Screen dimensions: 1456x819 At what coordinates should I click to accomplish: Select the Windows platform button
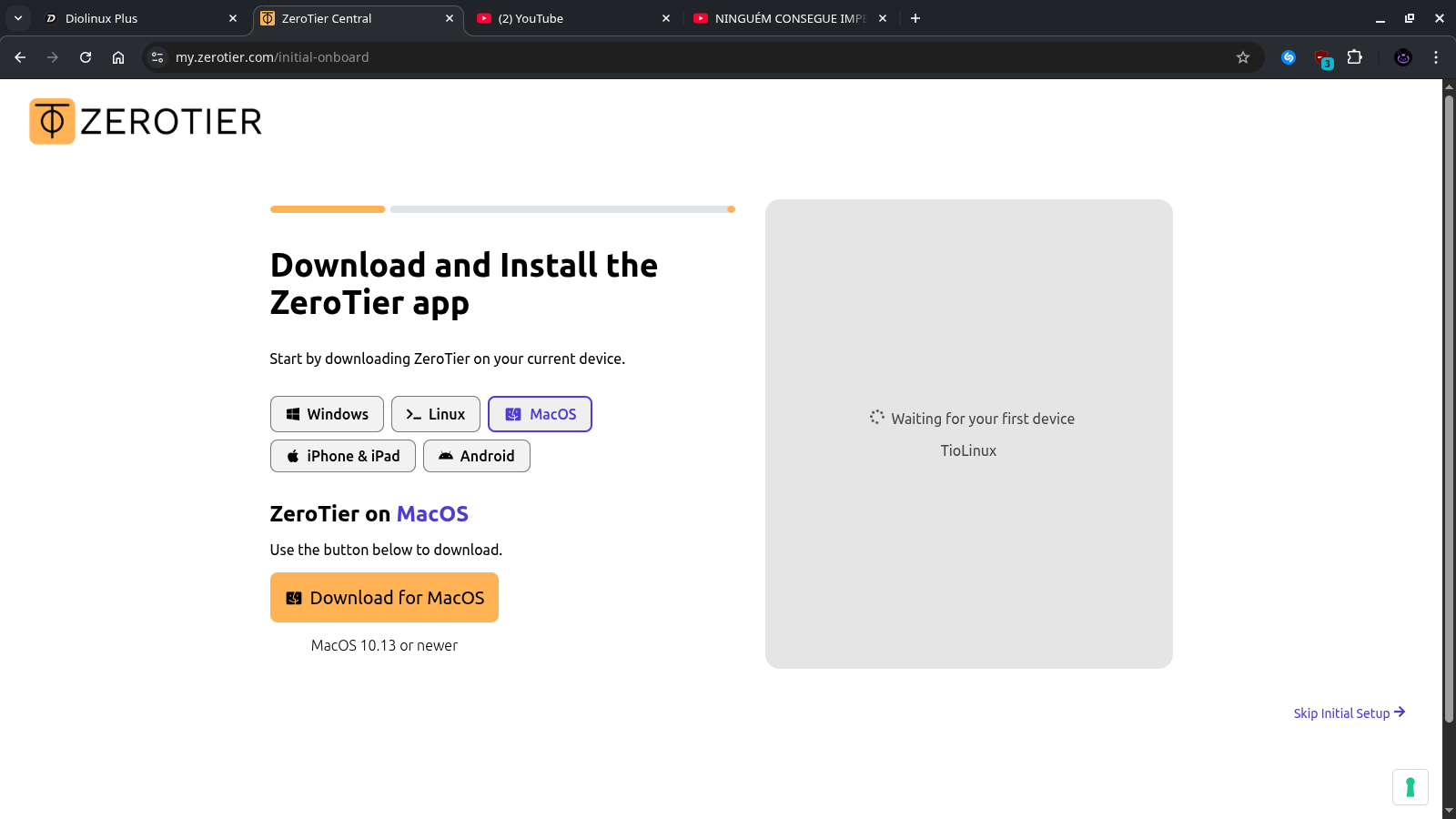pos(327,414)
